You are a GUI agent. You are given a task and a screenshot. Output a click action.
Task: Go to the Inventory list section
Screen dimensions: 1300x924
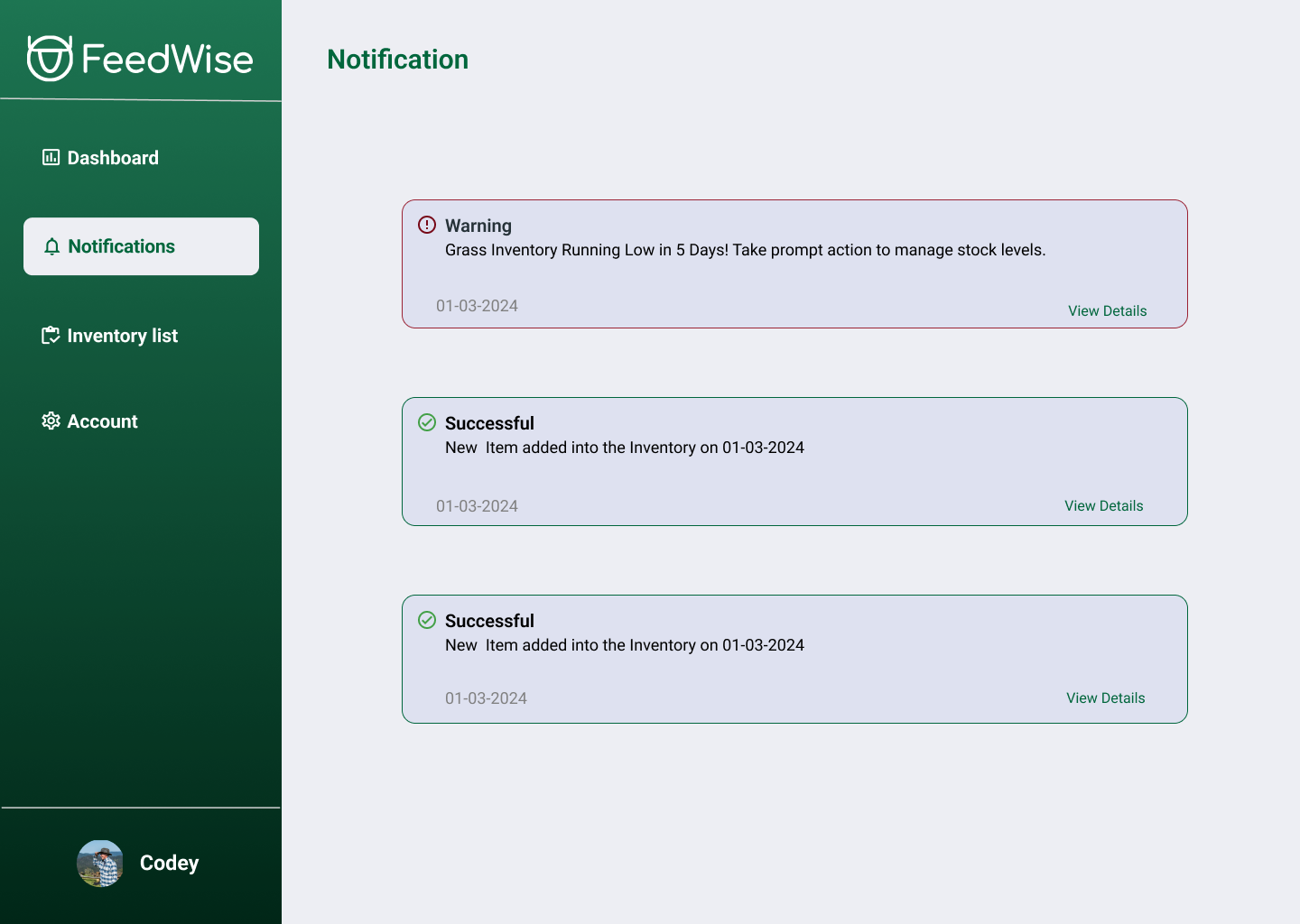click(109, 336)
